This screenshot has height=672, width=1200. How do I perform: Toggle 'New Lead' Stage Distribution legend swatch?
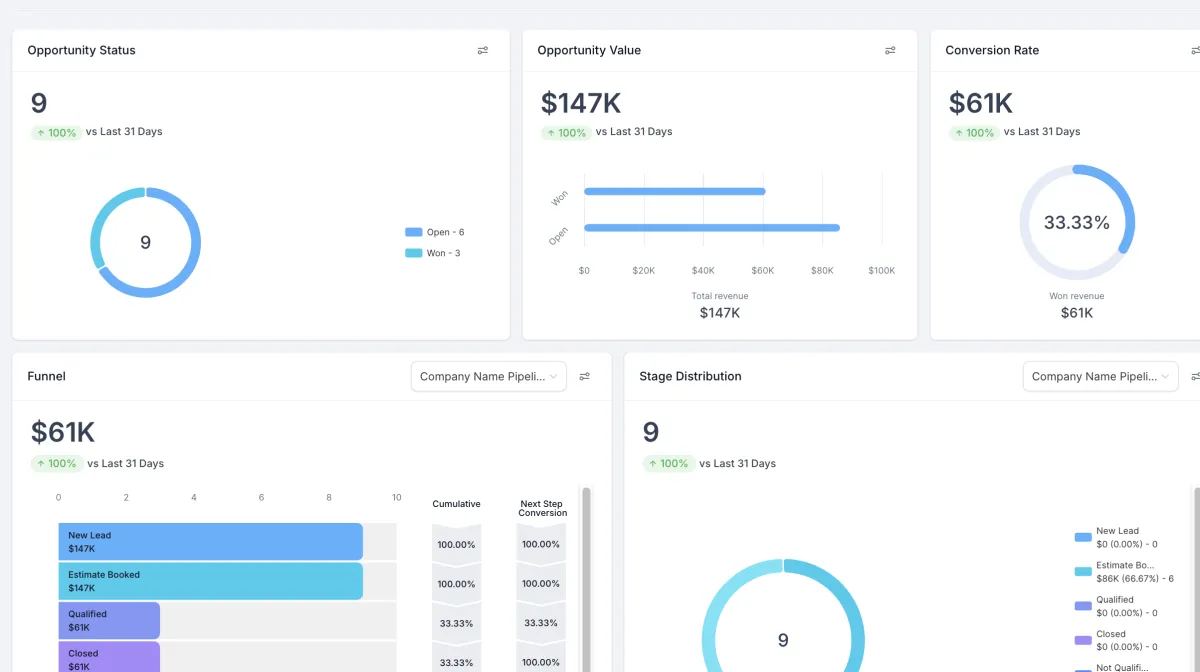coord(1083,537)
